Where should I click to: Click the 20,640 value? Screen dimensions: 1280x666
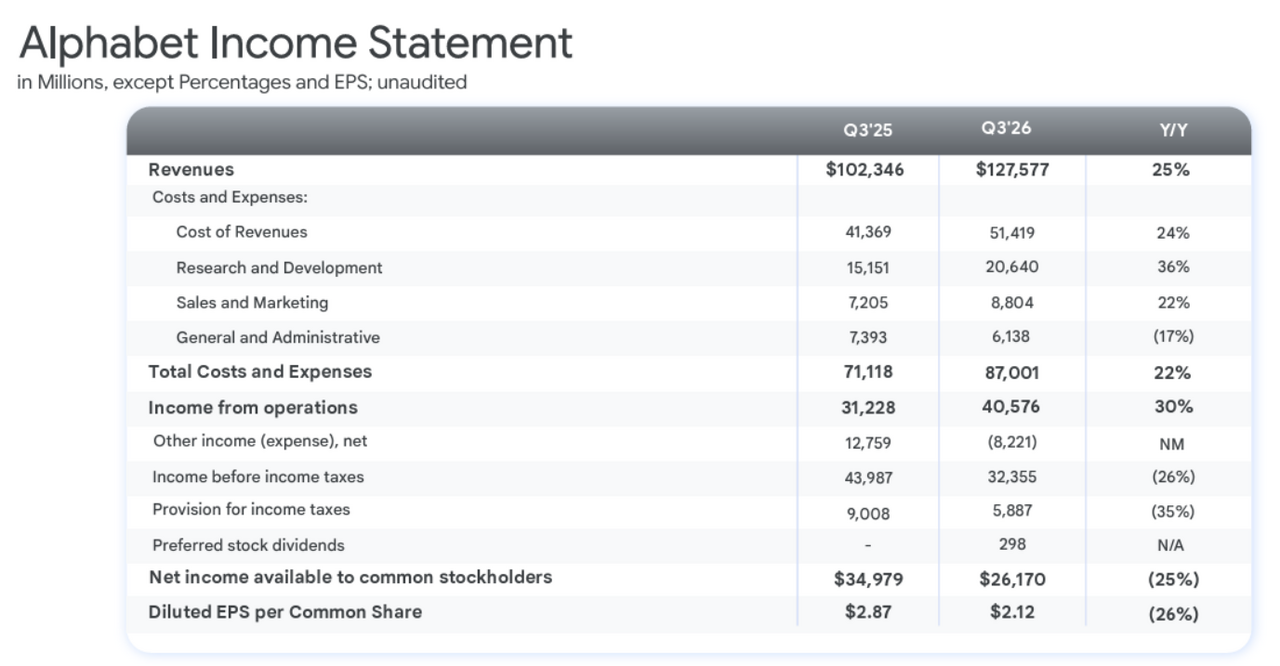click(1013, 267)
